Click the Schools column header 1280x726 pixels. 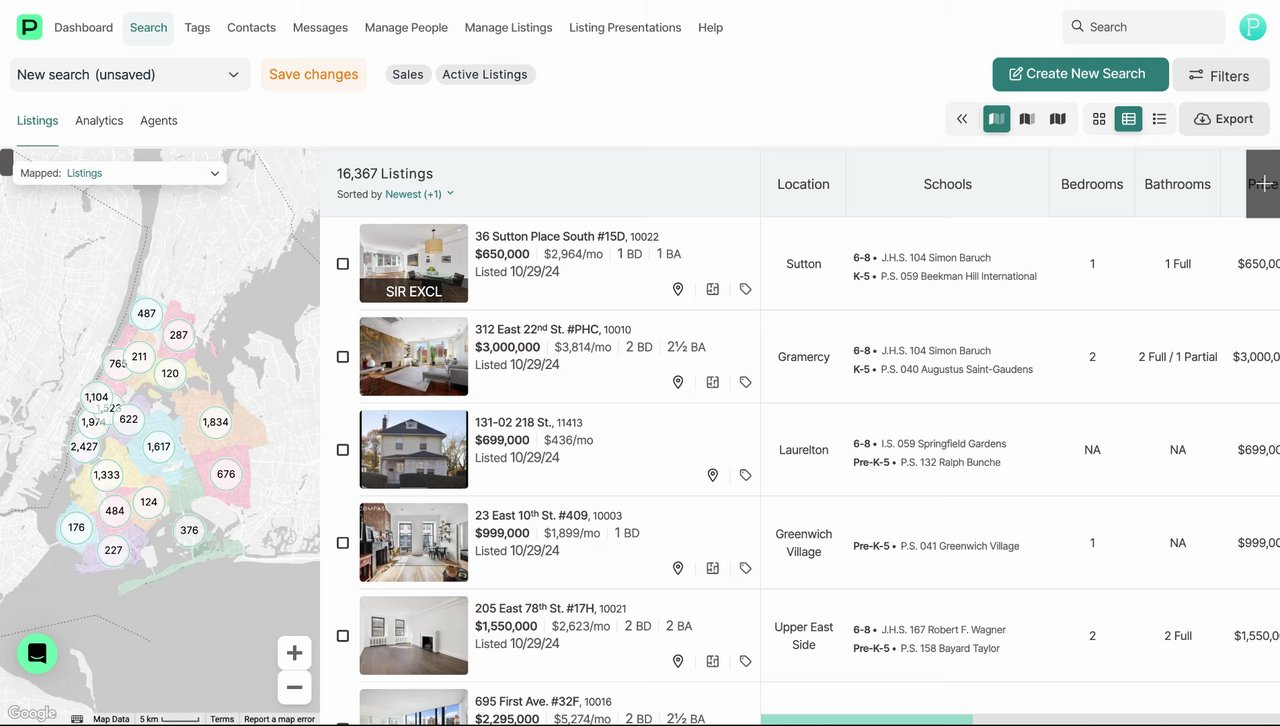click(x=947, y=184)
